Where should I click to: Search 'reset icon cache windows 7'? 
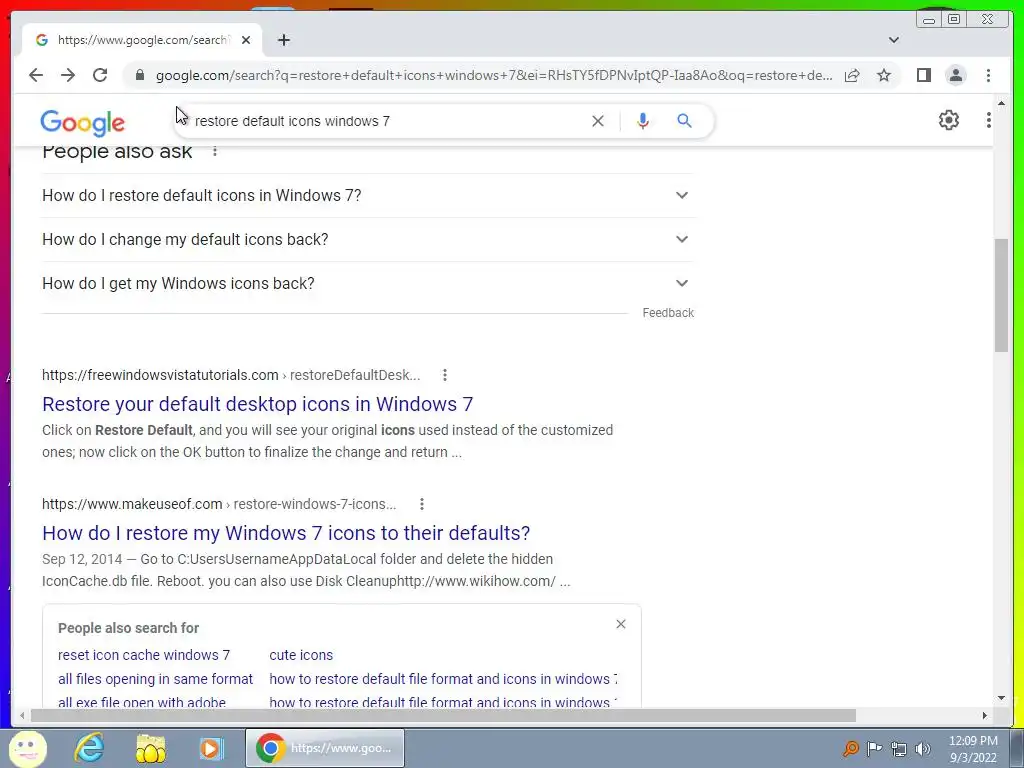(144, 655)
